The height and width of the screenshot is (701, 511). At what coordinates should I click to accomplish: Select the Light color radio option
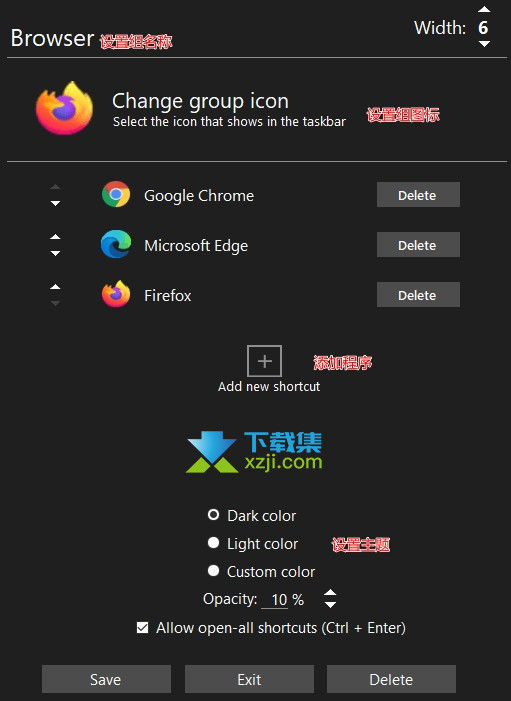[214, 543]
